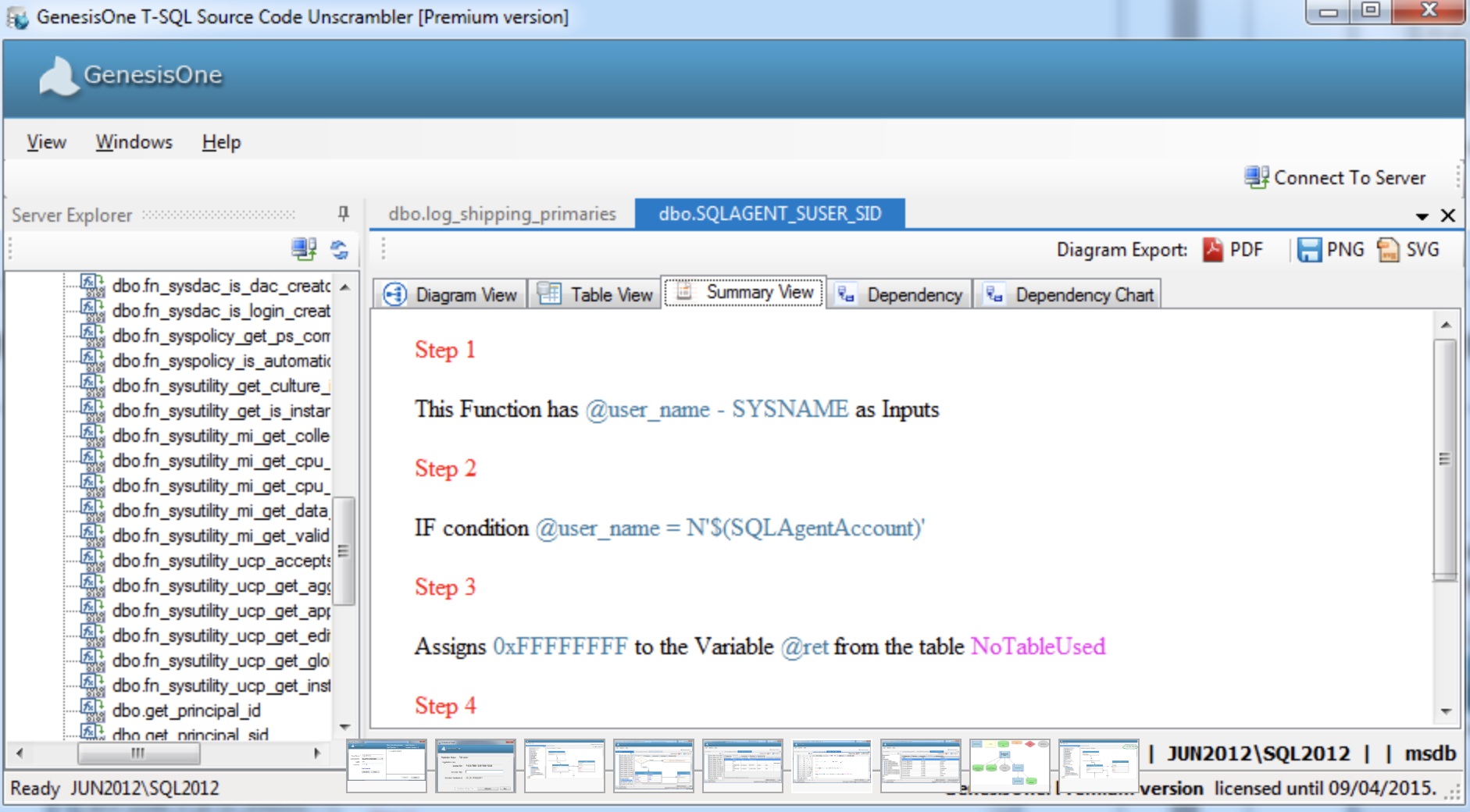1470x812 pixels.
Task: Export diagram as PDF
Action: pyautogui.click(x=1233, y=250)
